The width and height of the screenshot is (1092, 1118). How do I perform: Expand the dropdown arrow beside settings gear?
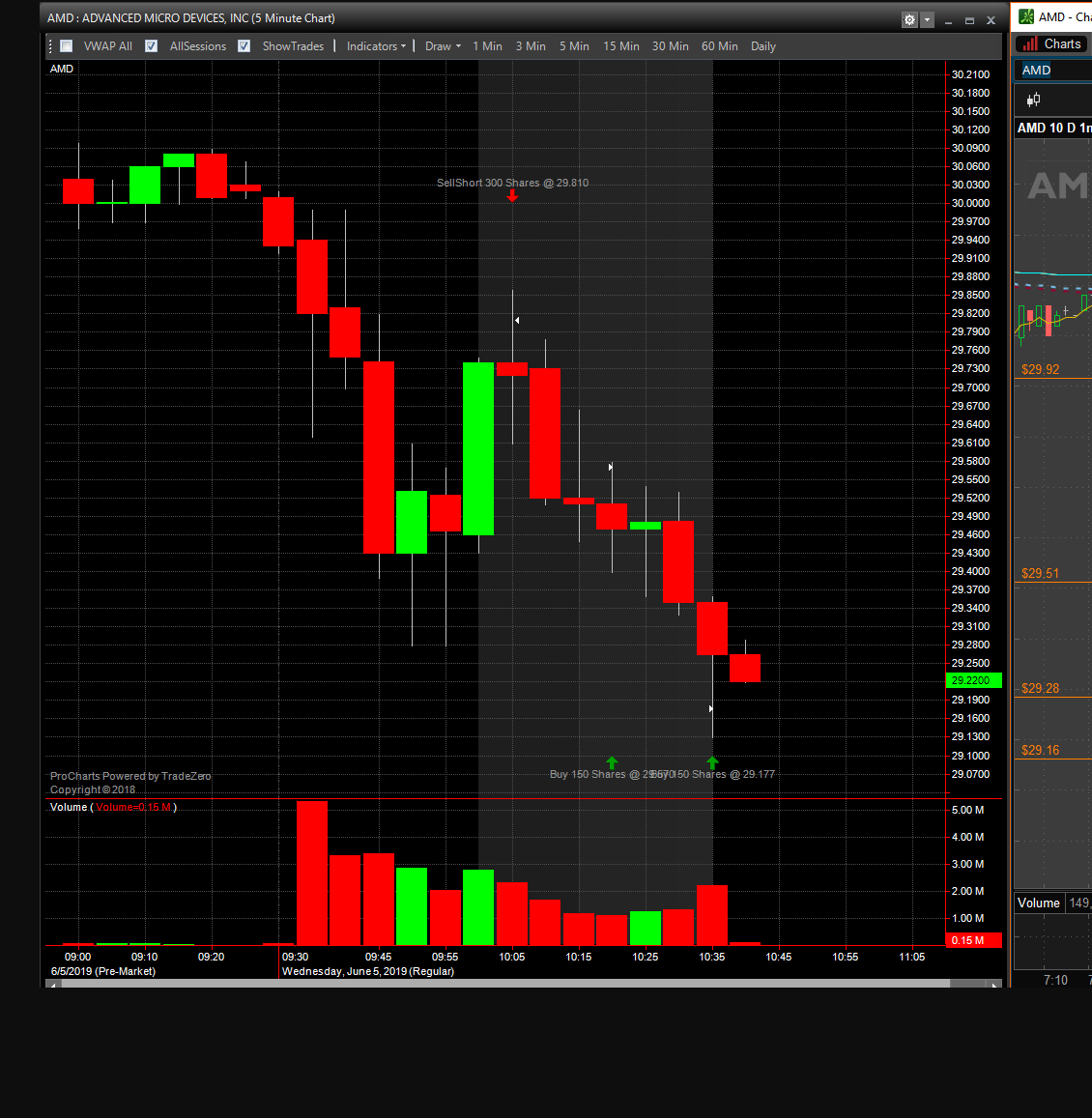pos(927,20)
